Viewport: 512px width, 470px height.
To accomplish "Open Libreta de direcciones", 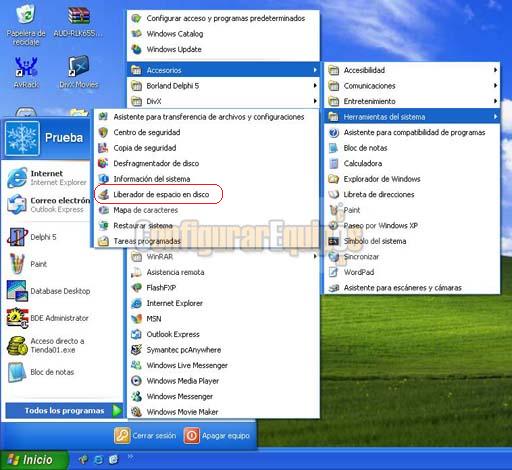I will click(412, 194).
